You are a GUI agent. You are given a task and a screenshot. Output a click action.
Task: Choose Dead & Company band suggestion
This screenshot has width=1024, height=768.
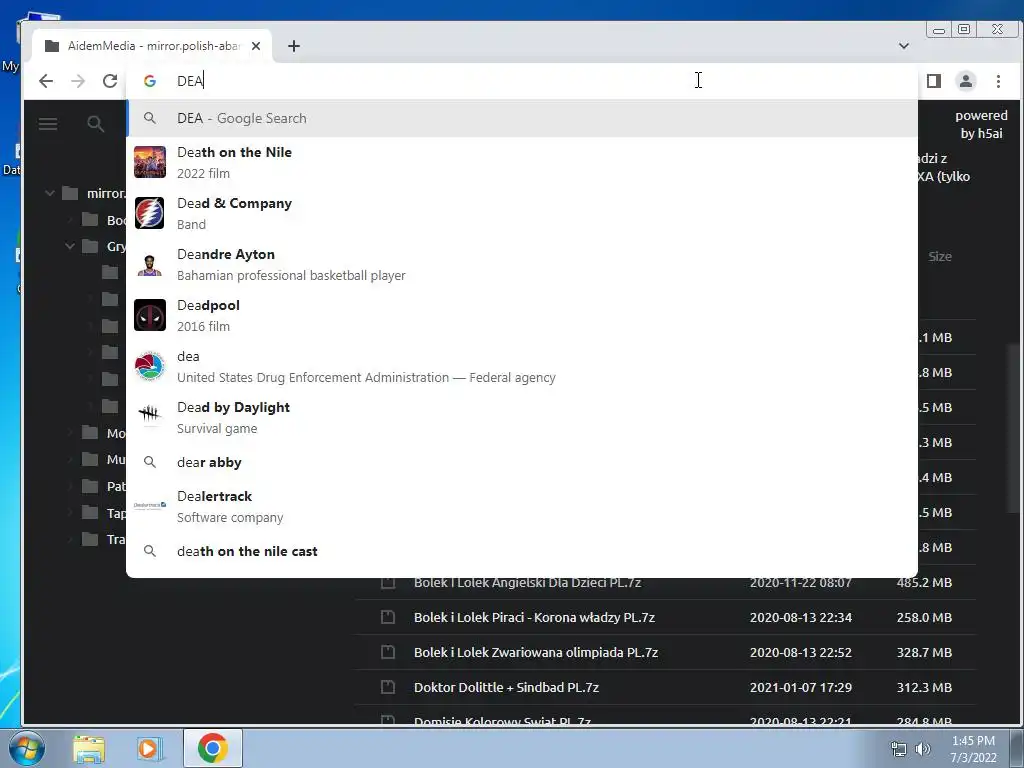pyautogui.click(x=522, y=213)
